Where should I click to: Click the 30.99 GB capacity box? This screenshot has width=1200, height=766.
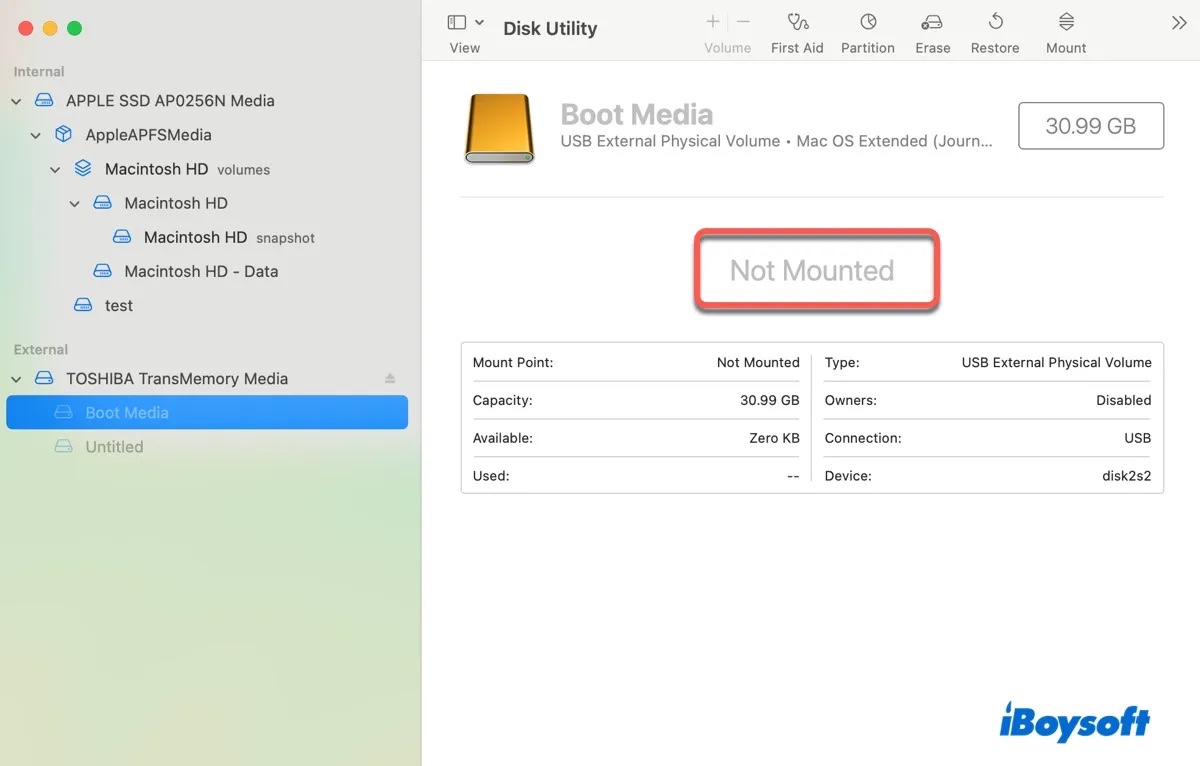(1090, 126)
